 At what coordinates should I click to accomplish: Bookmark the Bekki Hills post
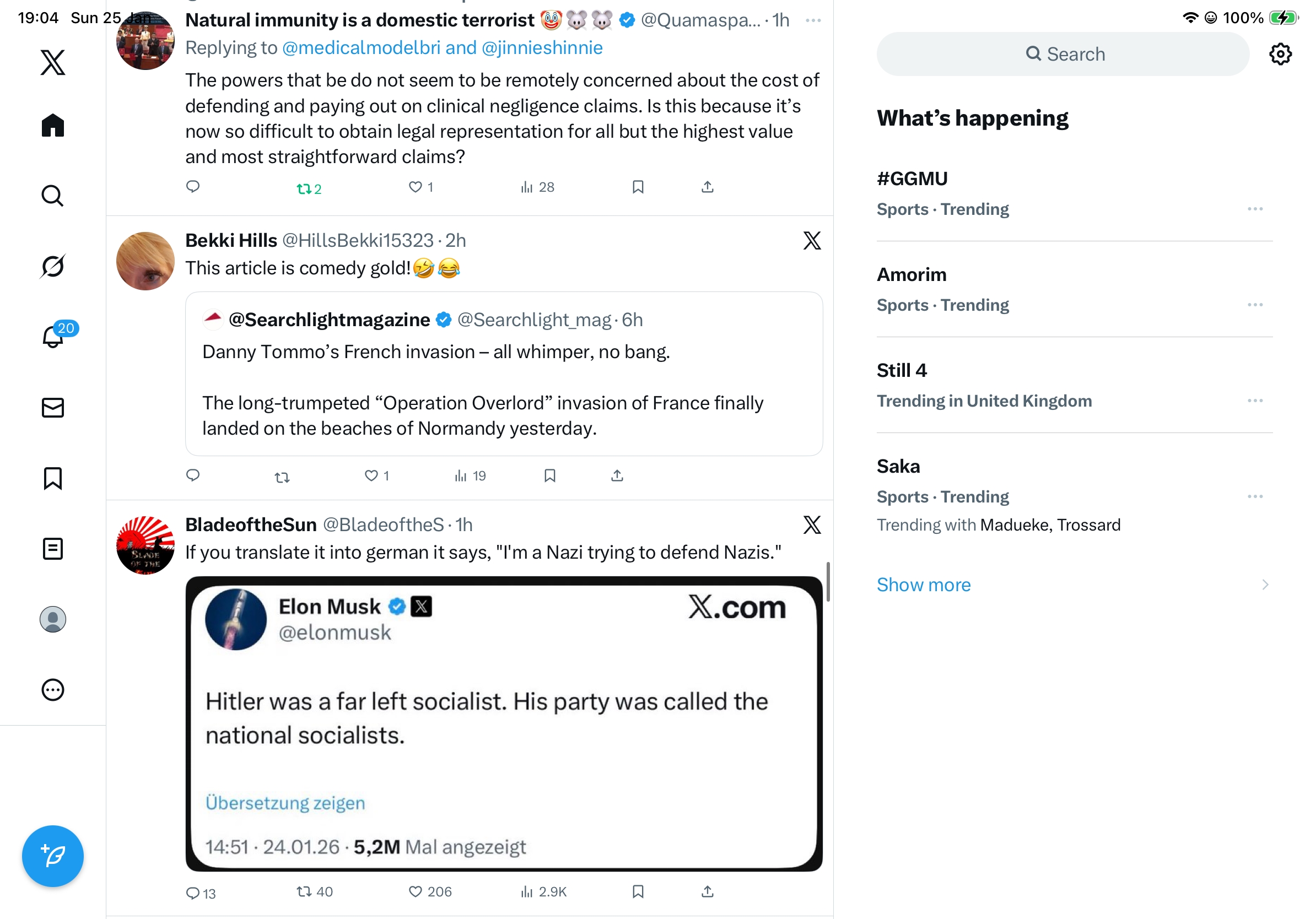(549, 475)
